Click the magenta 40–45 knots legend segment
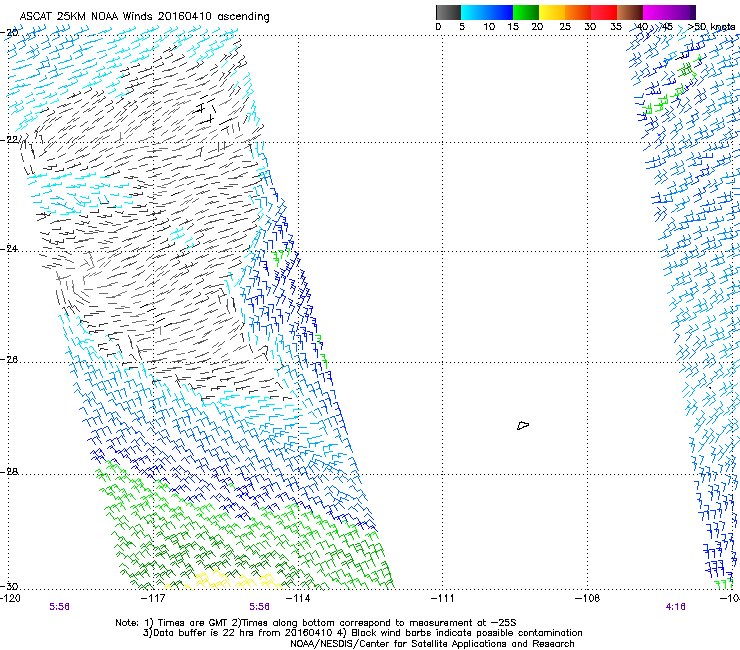This screenshot has height=650, width=740. point(656,12)
